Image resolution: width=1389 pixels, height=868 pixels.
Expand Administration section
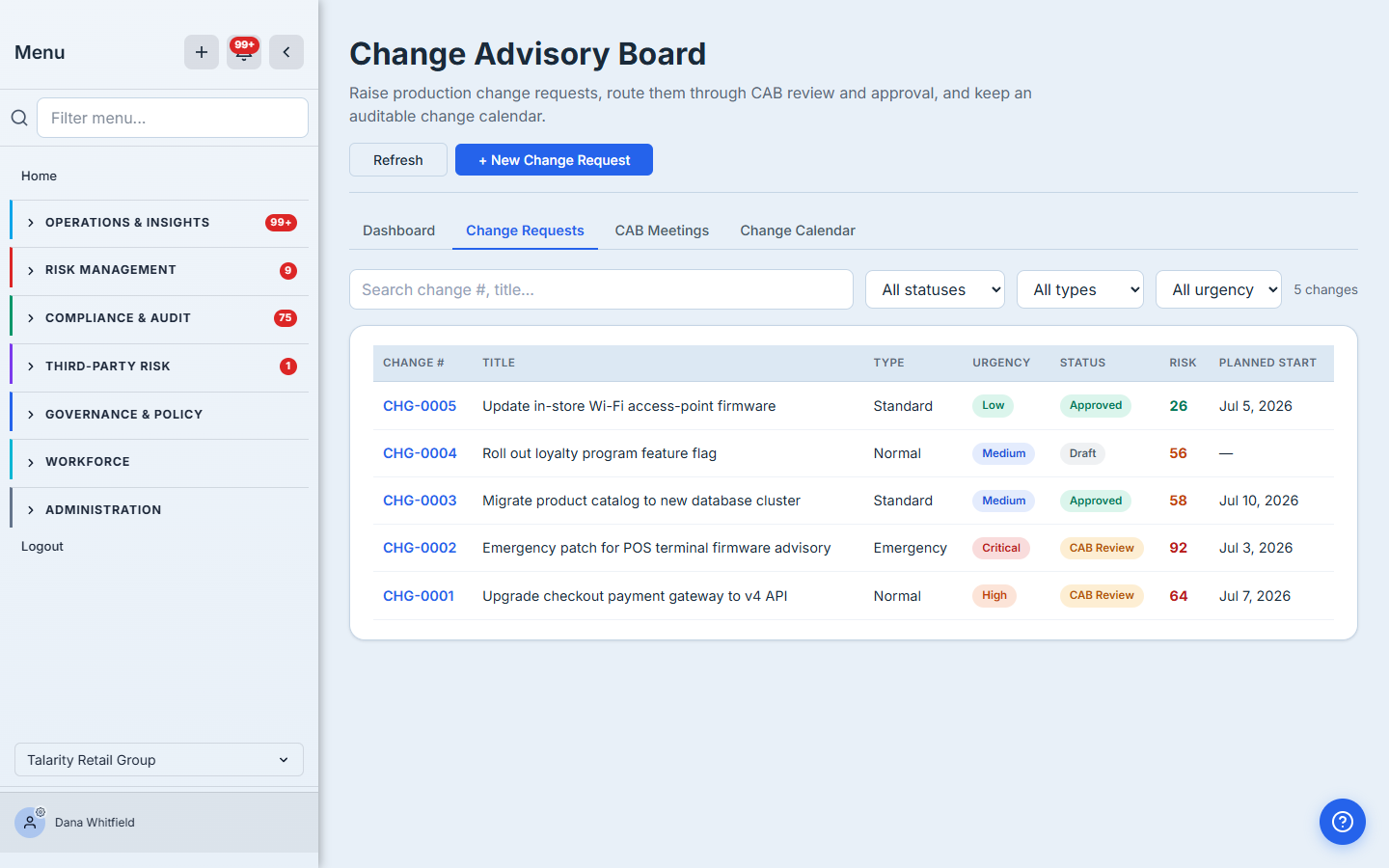pyautogui.click(x=160, y=510)
